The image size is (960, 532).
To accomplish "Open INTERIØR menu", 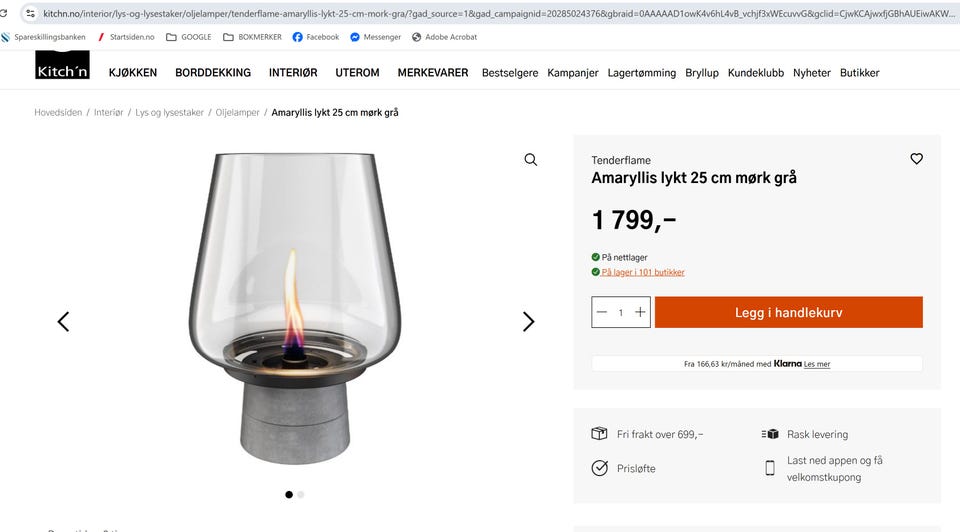I will (293, 73).
